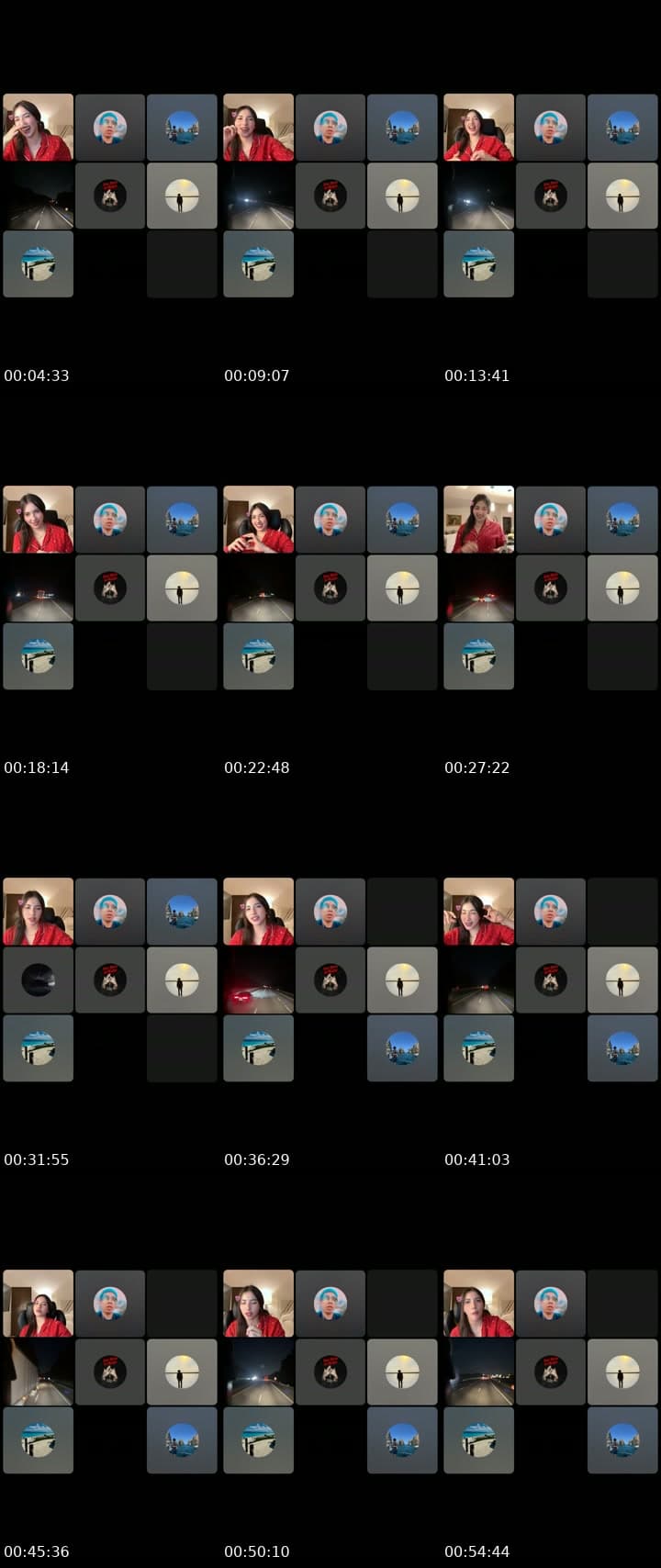Screen dimensions: 661x1568
Task: Select silhouette moon avatar in 00:09:07 frame
Action: [402, 196]
